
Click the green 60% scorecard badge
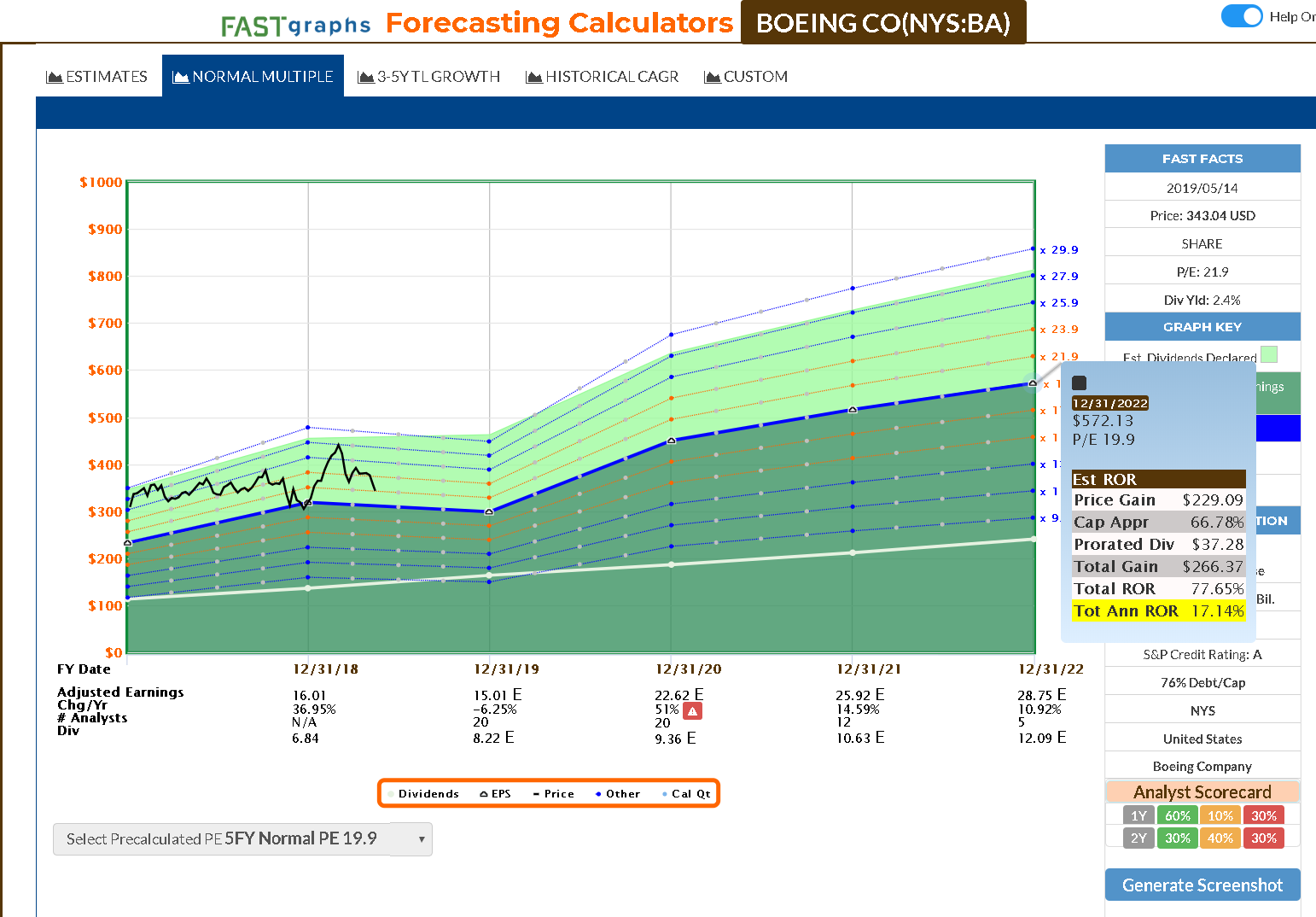[1178, 816]
